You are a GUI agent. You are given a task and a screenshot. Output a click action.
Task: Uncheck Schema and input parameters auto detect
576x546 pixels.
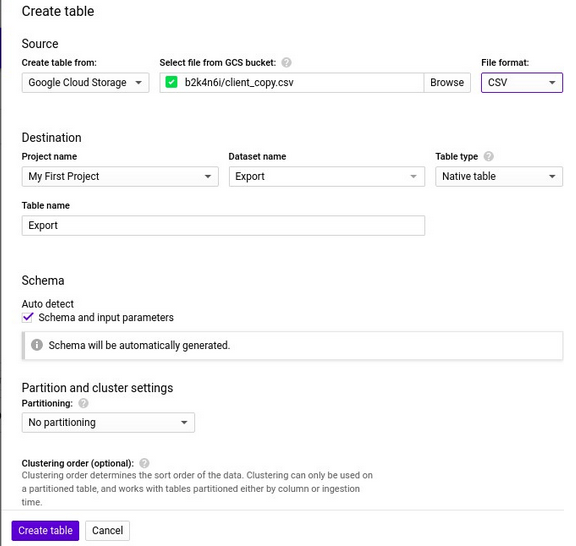28,317
